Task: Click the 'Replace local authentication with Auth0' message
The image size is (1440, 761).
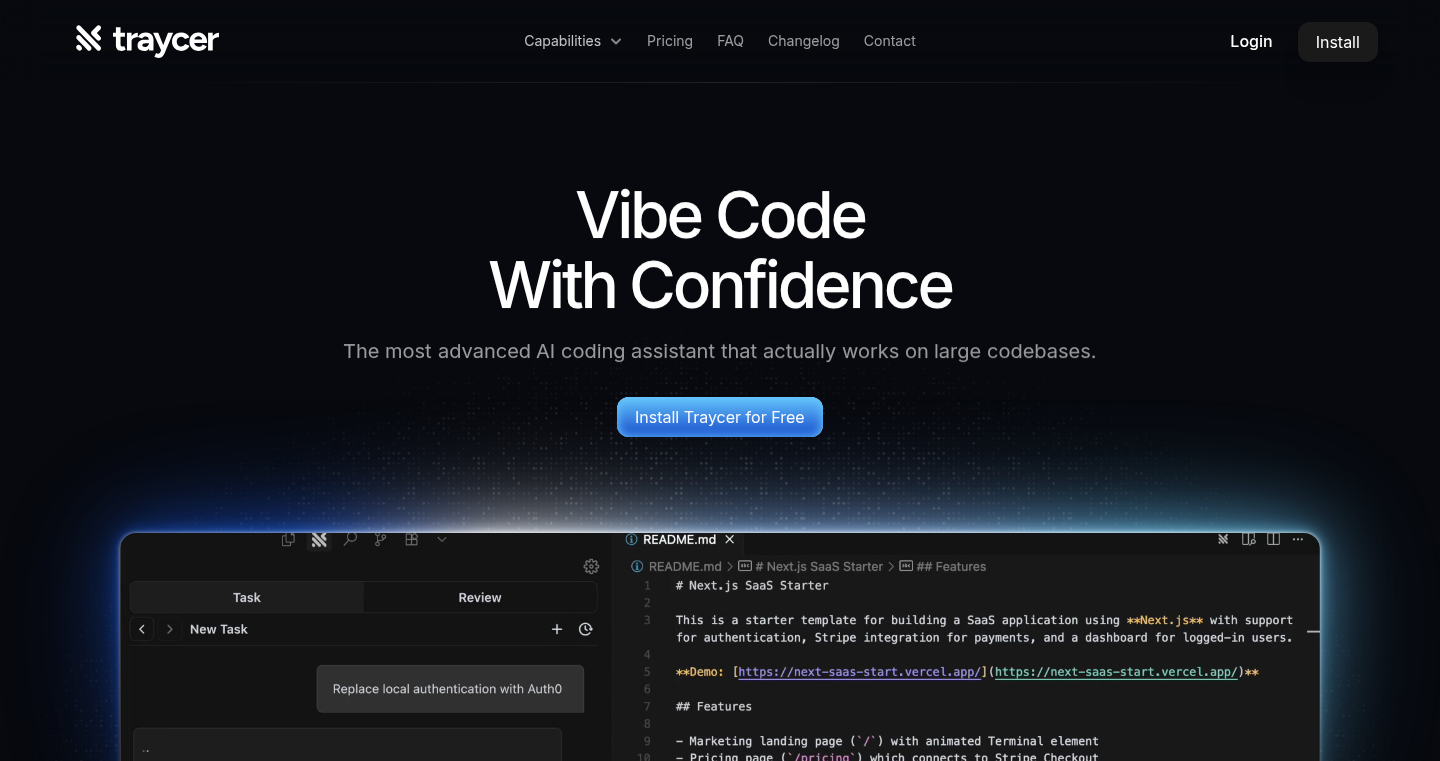Action: coord(450,689)
